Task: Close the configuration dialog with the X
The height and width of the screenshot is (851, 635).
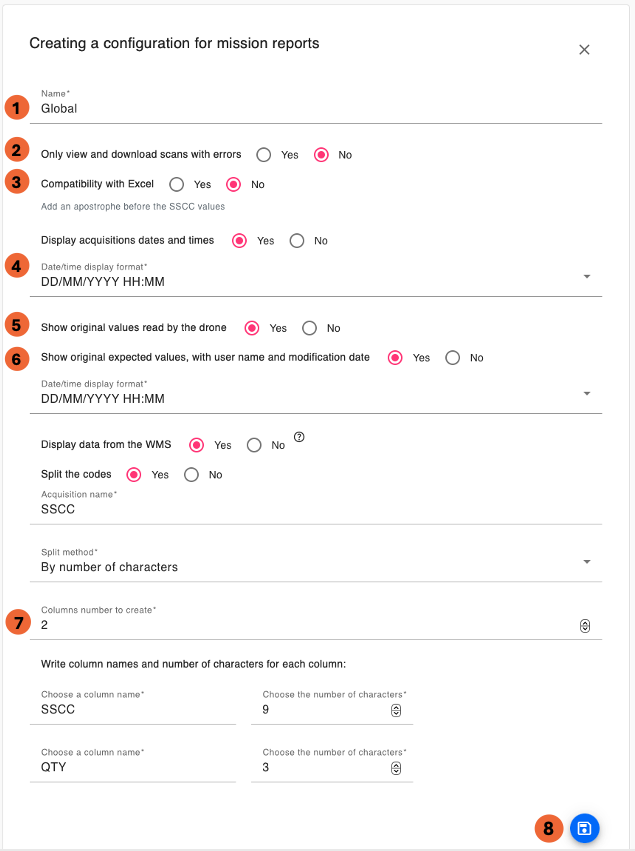Action: click(585, 50)
